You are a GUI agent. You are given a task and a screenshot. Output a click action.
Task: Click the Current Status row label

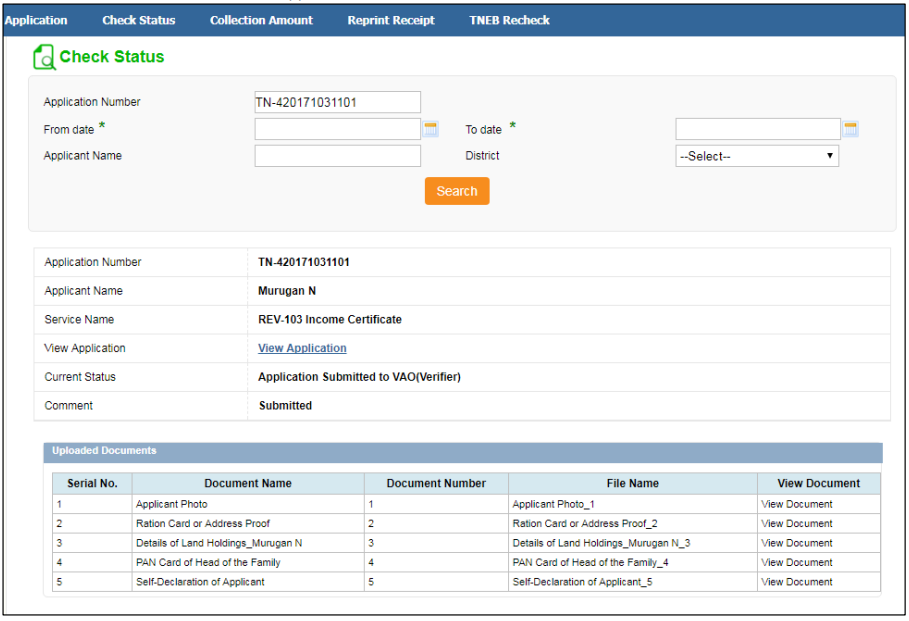click(x=80, y=377)
